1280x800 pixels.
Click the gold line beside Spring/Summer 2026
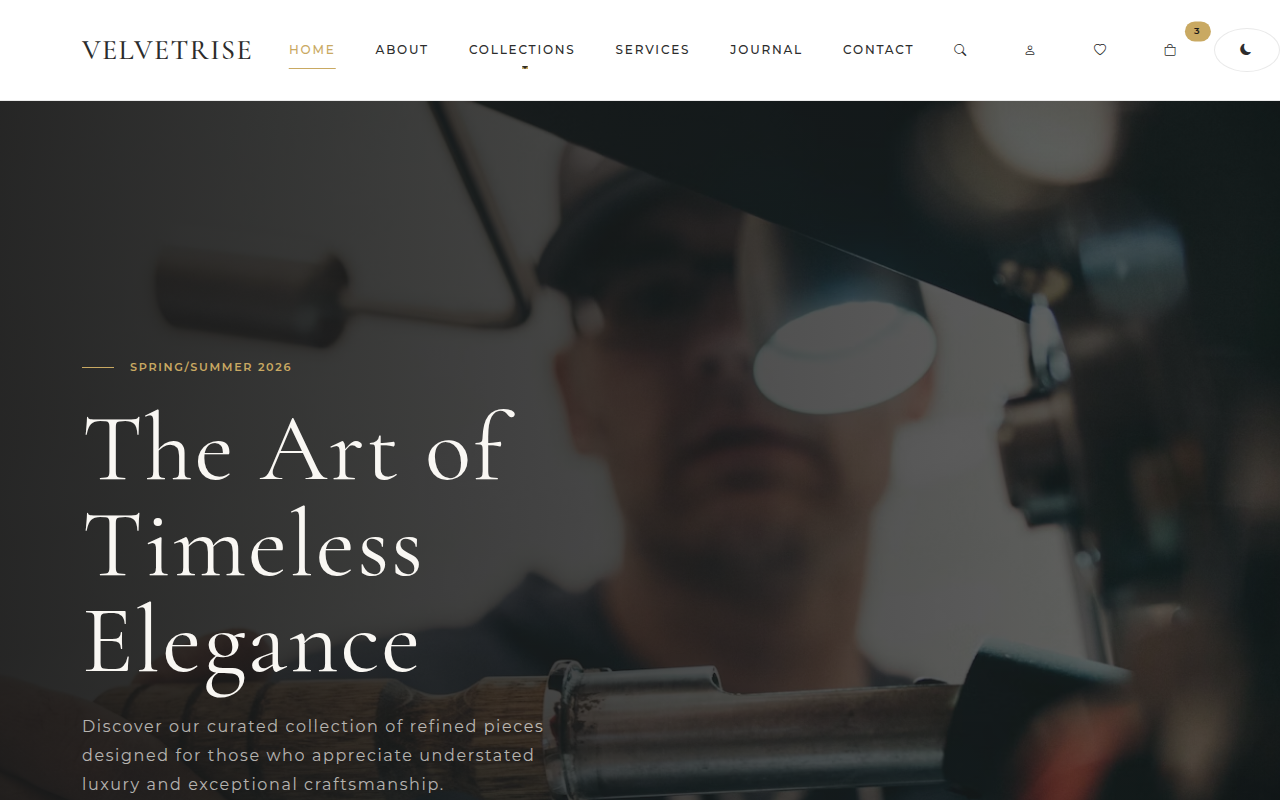tap(98, 367)
